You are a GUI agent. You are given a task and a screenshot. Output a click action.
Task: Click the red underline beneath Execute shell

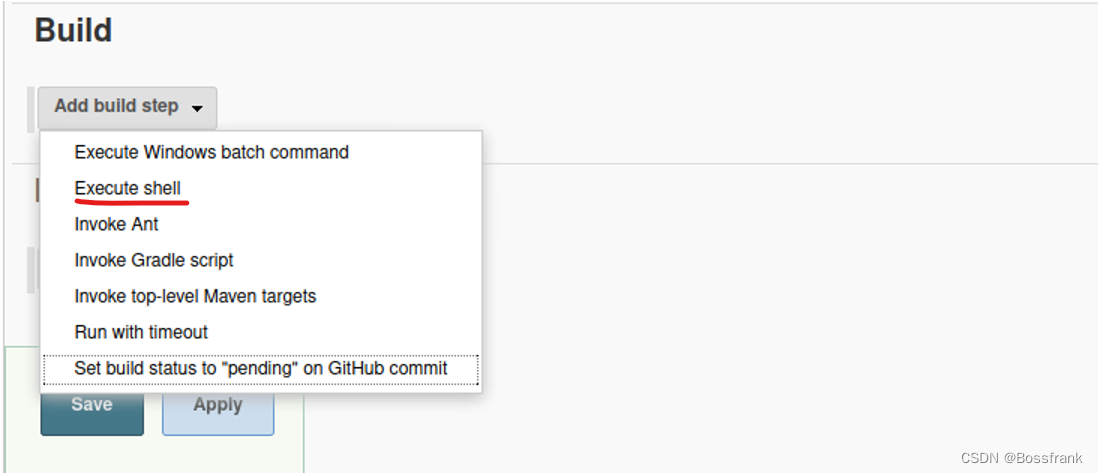tap(132, 203)
